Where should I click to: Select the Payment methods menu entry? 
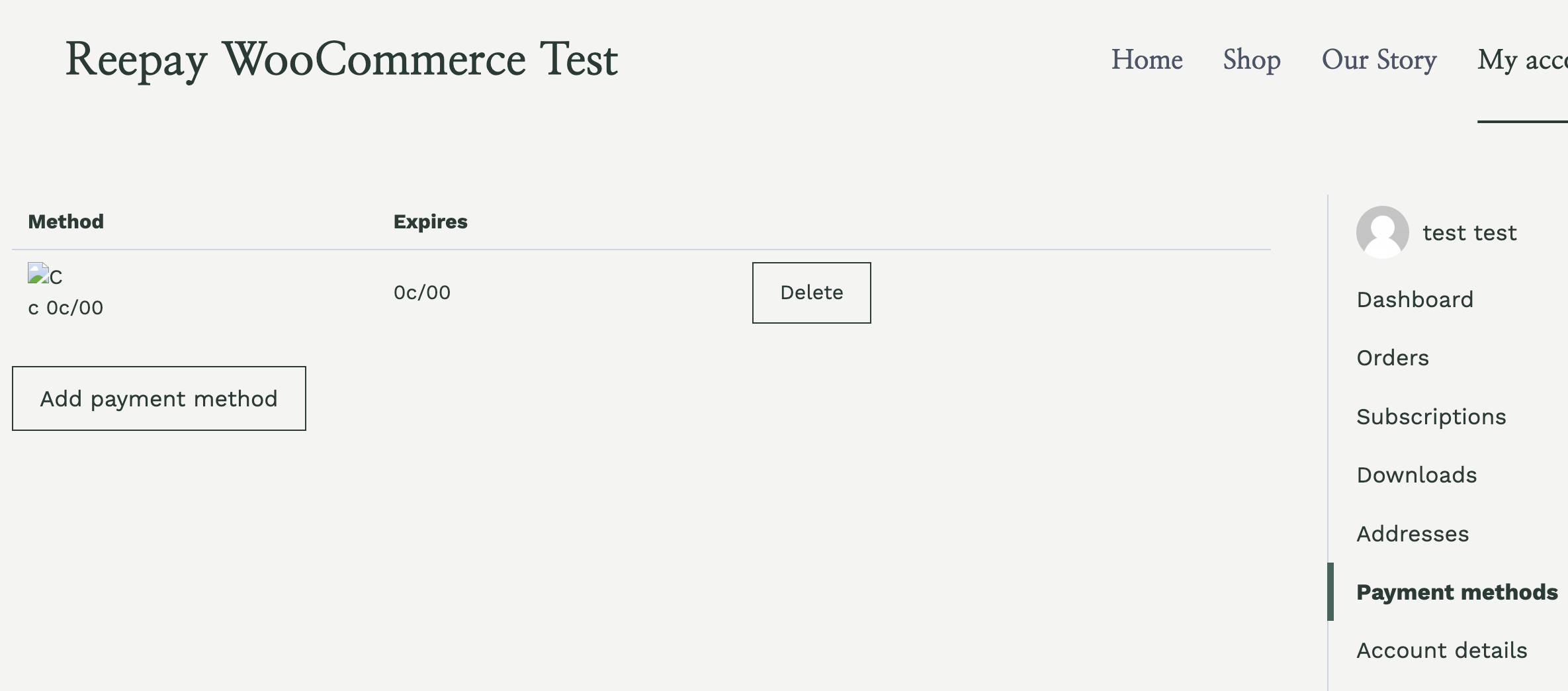pos(1457,592)
